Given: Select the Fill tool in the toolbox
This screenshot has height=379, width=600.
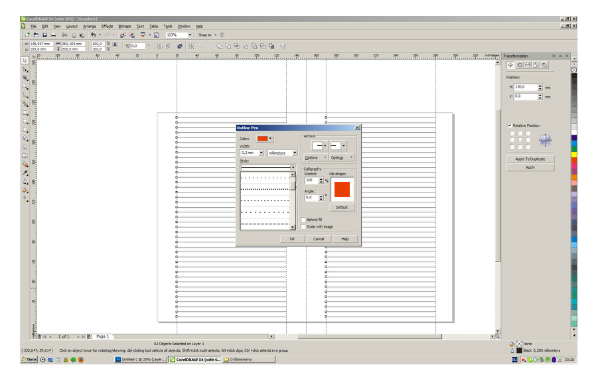Looking at the screenshot, I should click(25, 191).
